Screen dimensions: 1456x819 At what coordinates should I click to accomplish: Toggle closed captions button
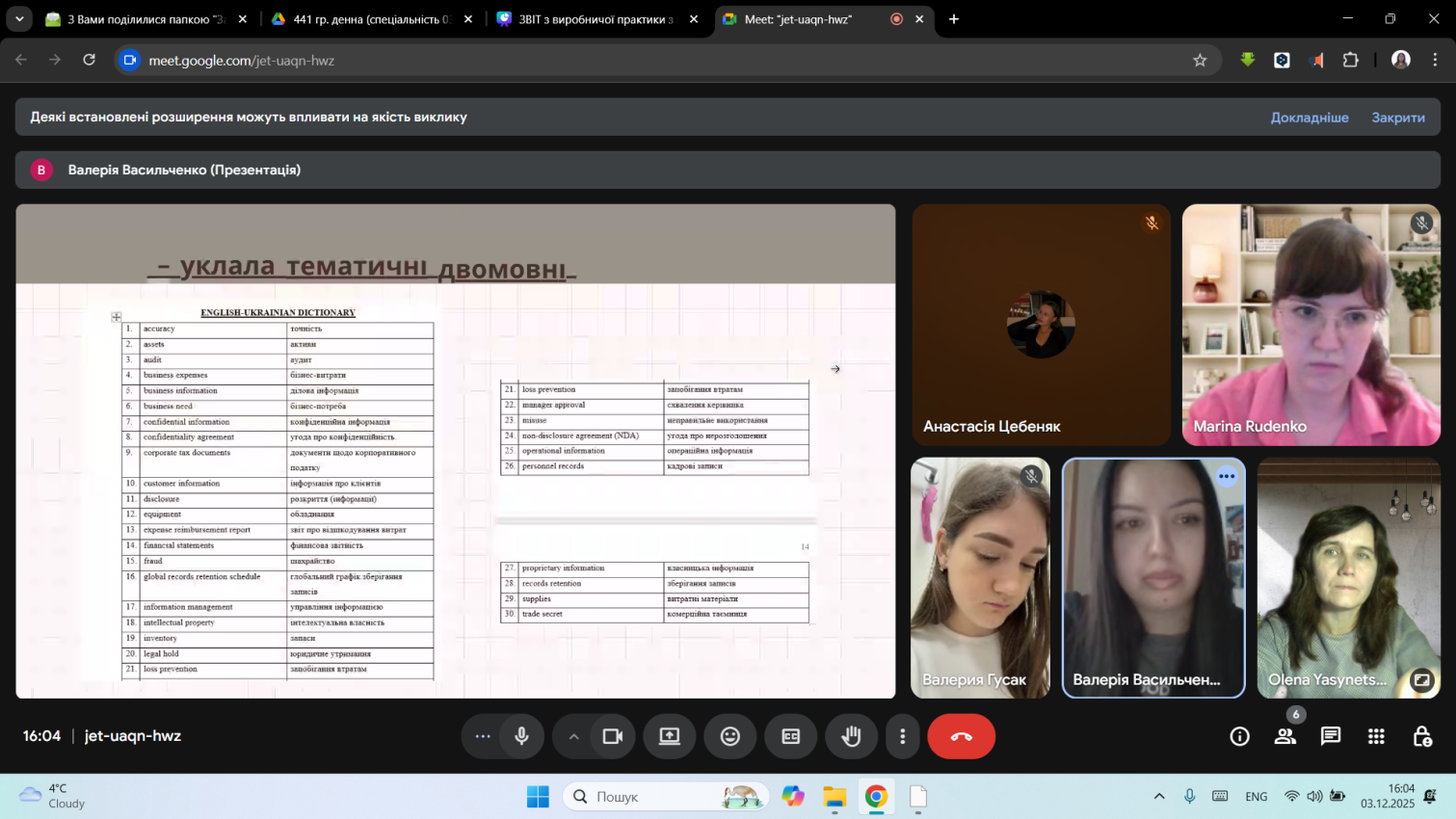(790, 736)
